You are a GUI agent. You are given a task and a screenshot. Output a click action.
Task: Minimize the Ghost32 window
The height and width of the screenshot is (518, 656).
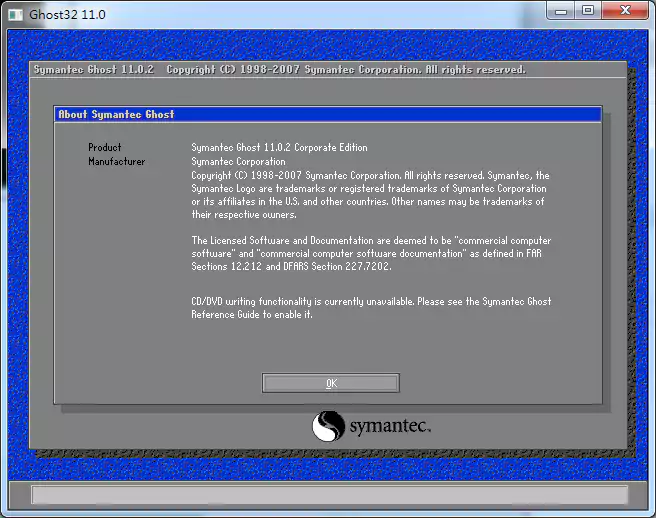click(561, 11)
